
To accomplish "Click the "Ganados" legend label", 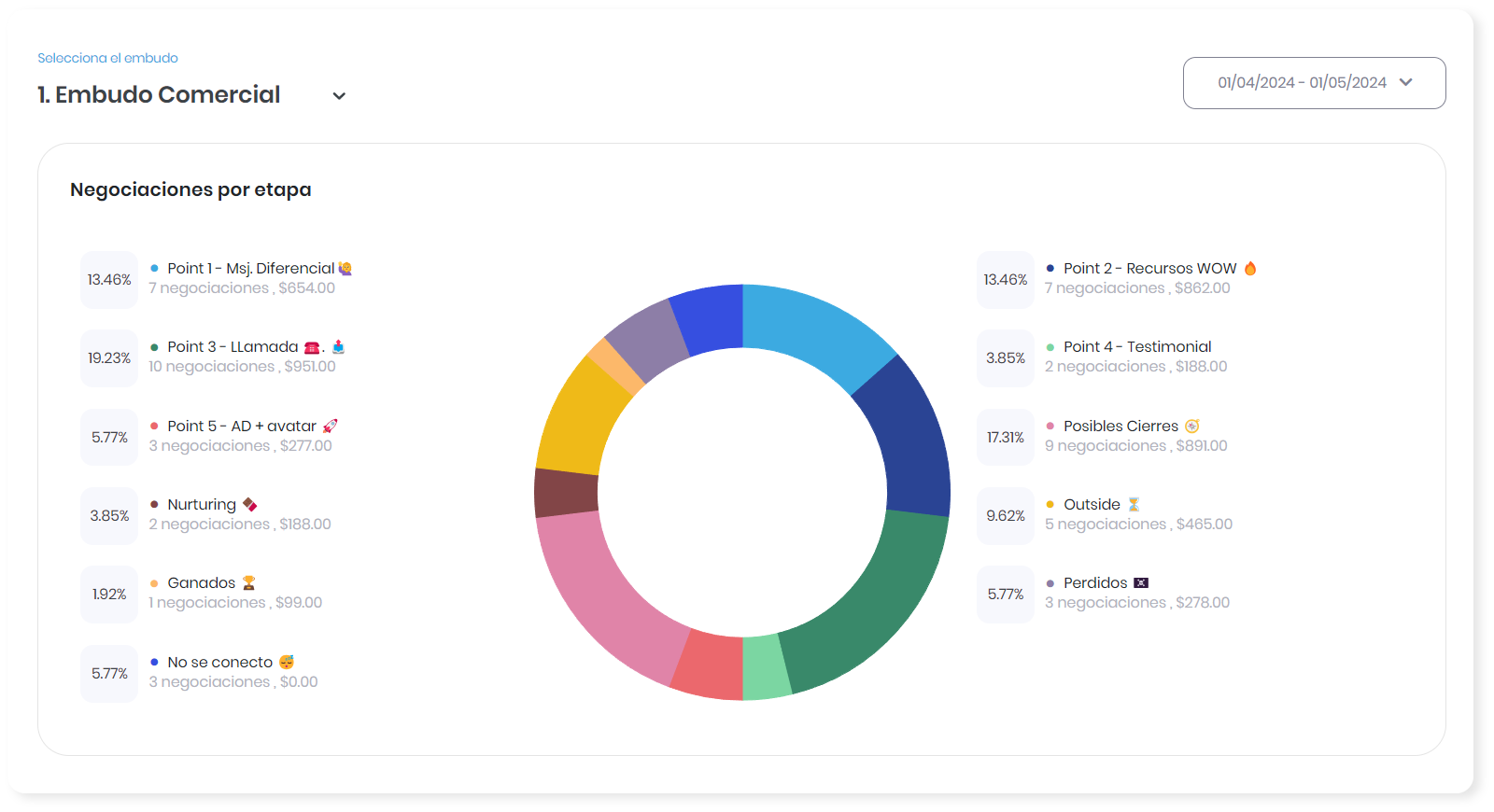I will (202, 583).
